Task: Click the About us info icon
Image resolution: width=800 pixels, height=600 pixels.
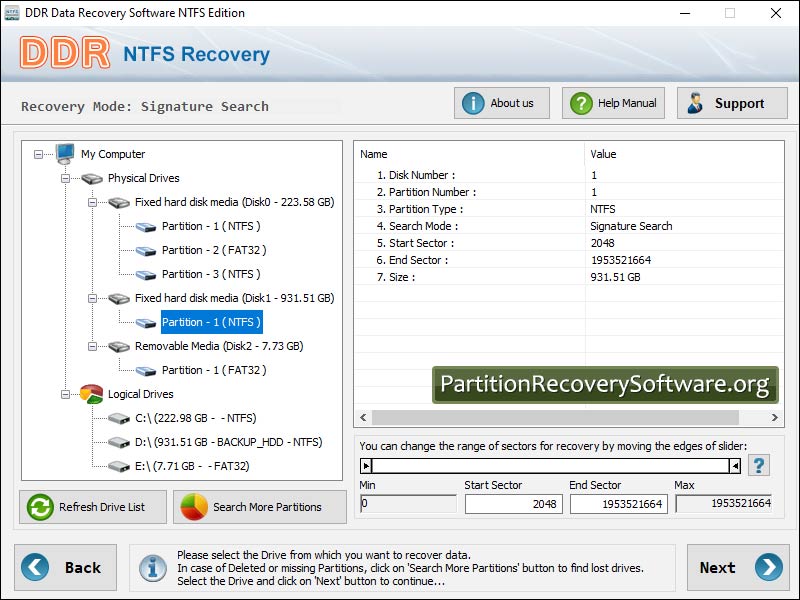Action: coord(473,103)
